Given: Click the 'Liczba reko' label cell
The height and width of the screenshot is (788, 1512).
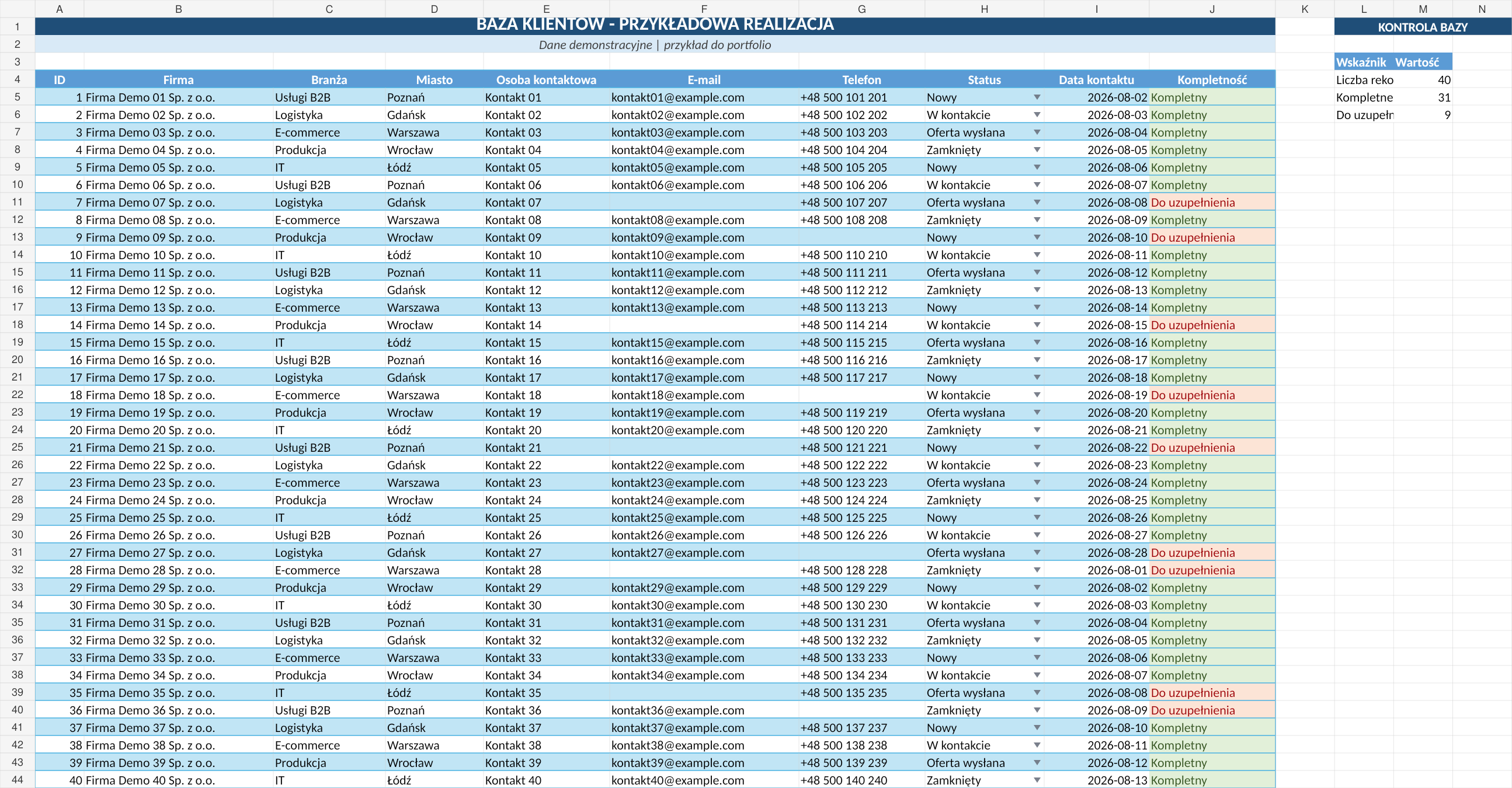Looking at the screenshot, I should pos(1364,80).
